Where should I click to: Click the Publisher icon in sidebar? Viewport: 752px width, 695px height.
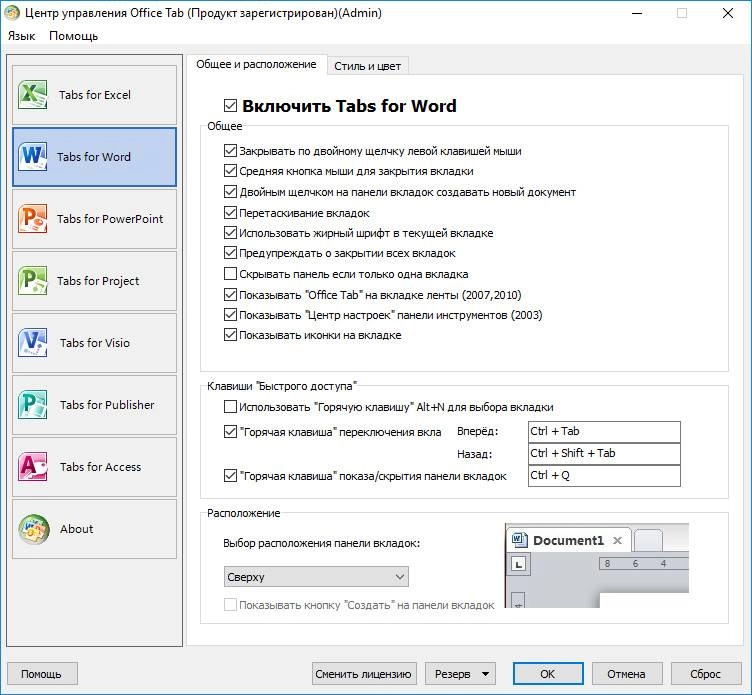[x=33, y=404]
